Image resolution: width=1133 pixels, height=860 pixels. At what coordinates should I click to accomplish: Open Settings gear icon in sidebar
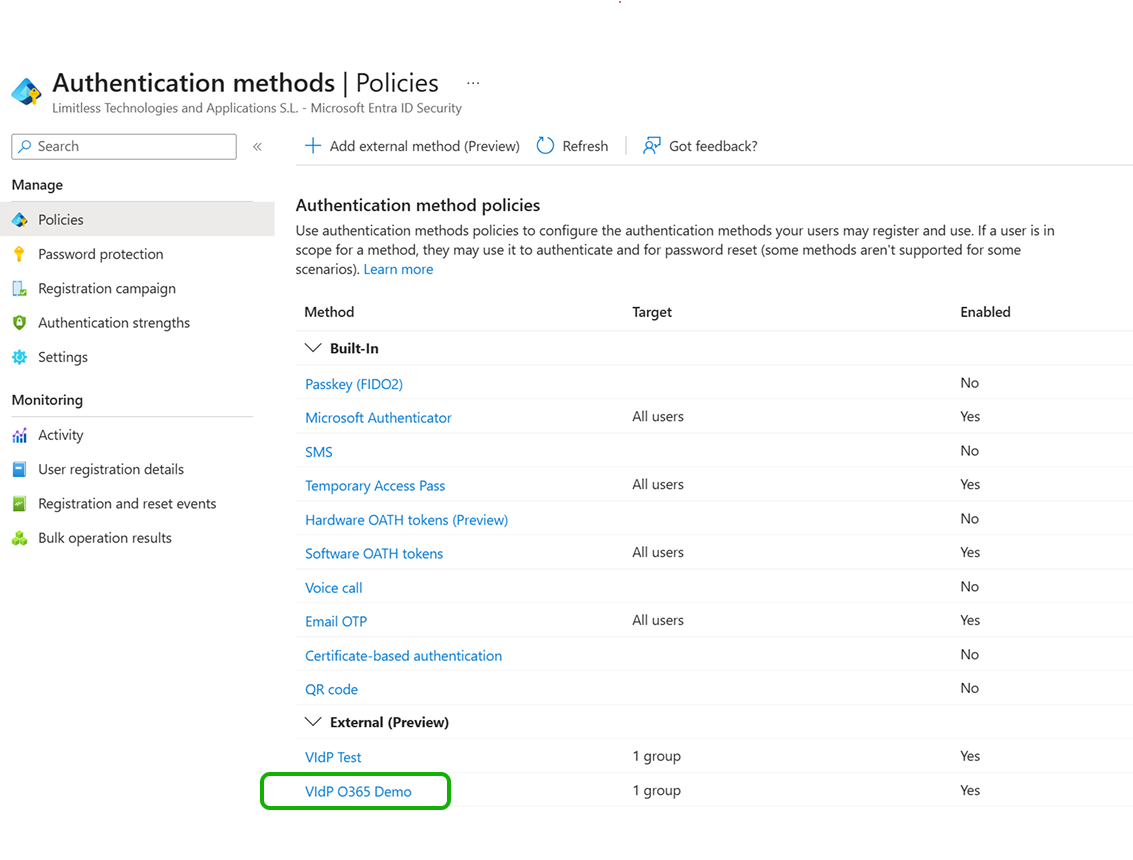click(x=20, y=357)
